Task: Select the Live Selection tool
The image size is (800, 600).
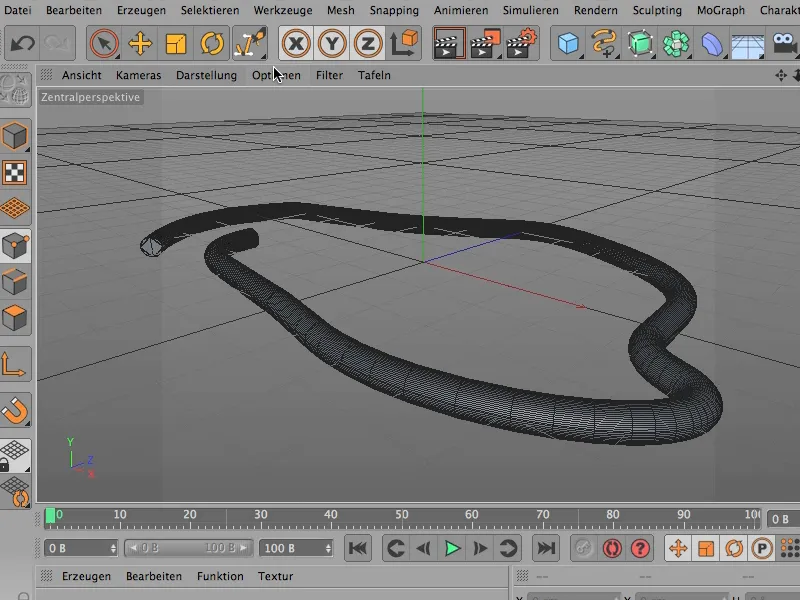Action: pos(104,43)
